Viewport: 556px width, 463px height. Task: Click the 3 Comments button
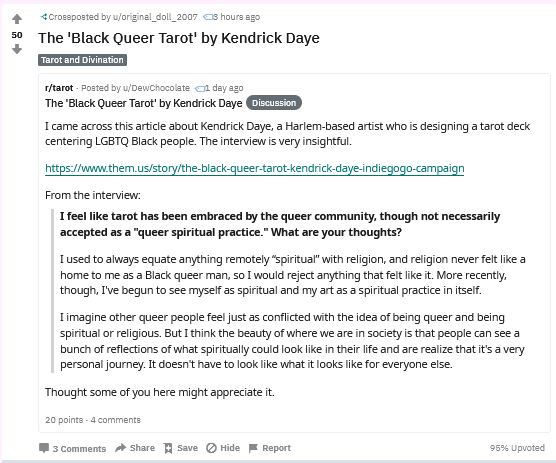[x=72, y=448]
